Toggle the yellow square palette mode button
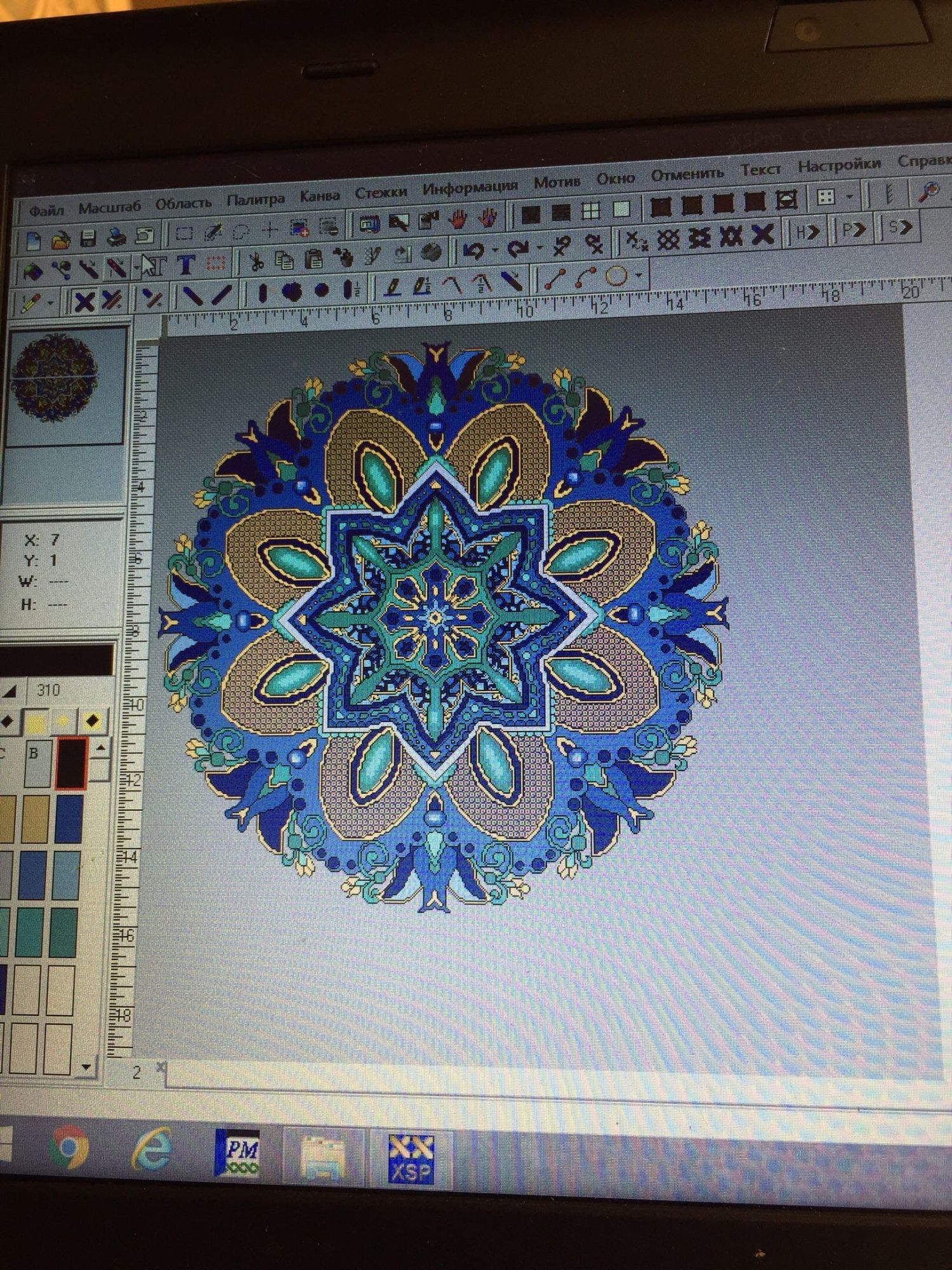Screen dimensions: 952x1270 click(x=36, y=722)
